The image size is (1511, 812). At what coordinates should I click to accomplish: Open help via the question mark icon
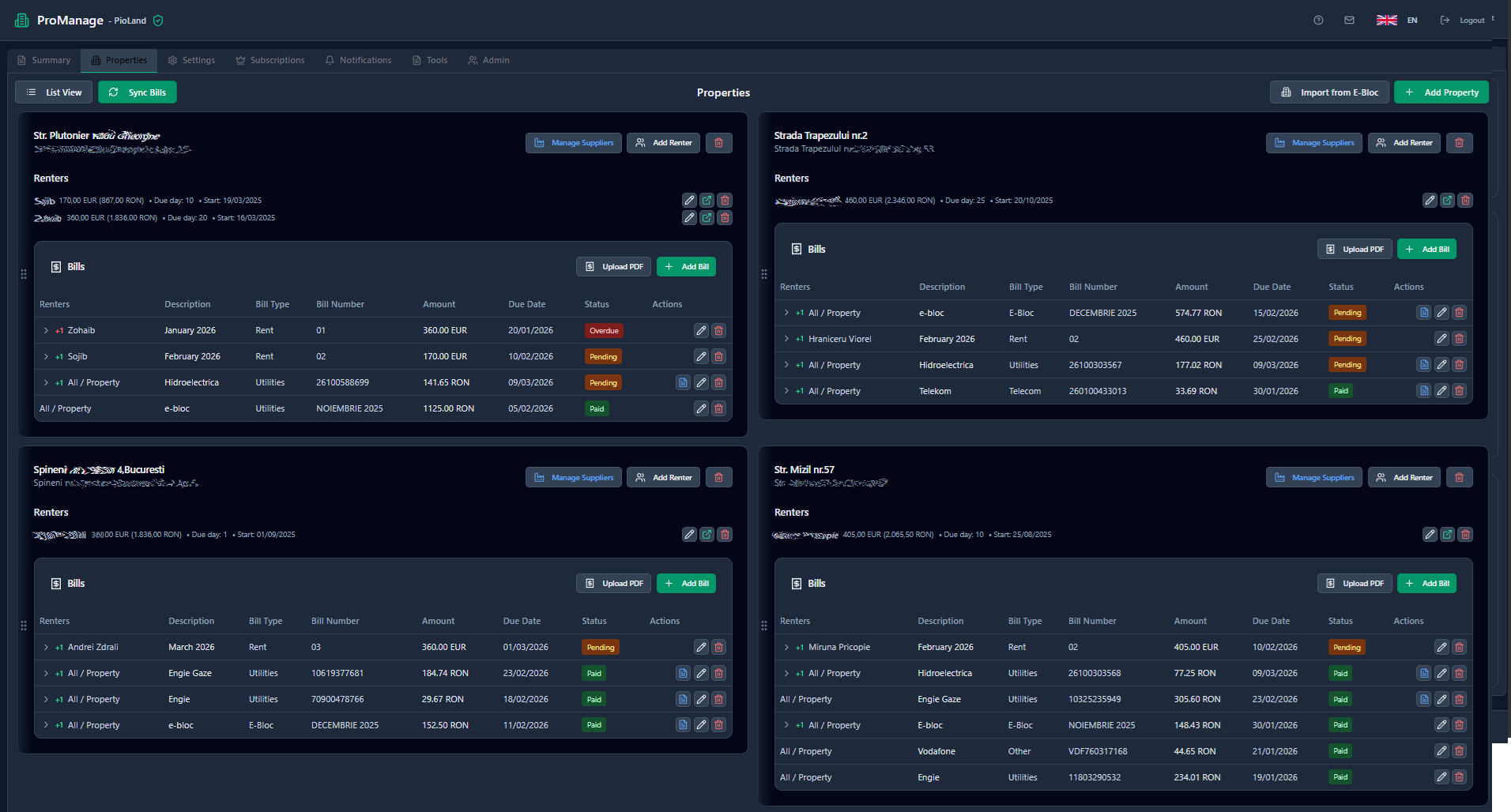[1318, 20]
